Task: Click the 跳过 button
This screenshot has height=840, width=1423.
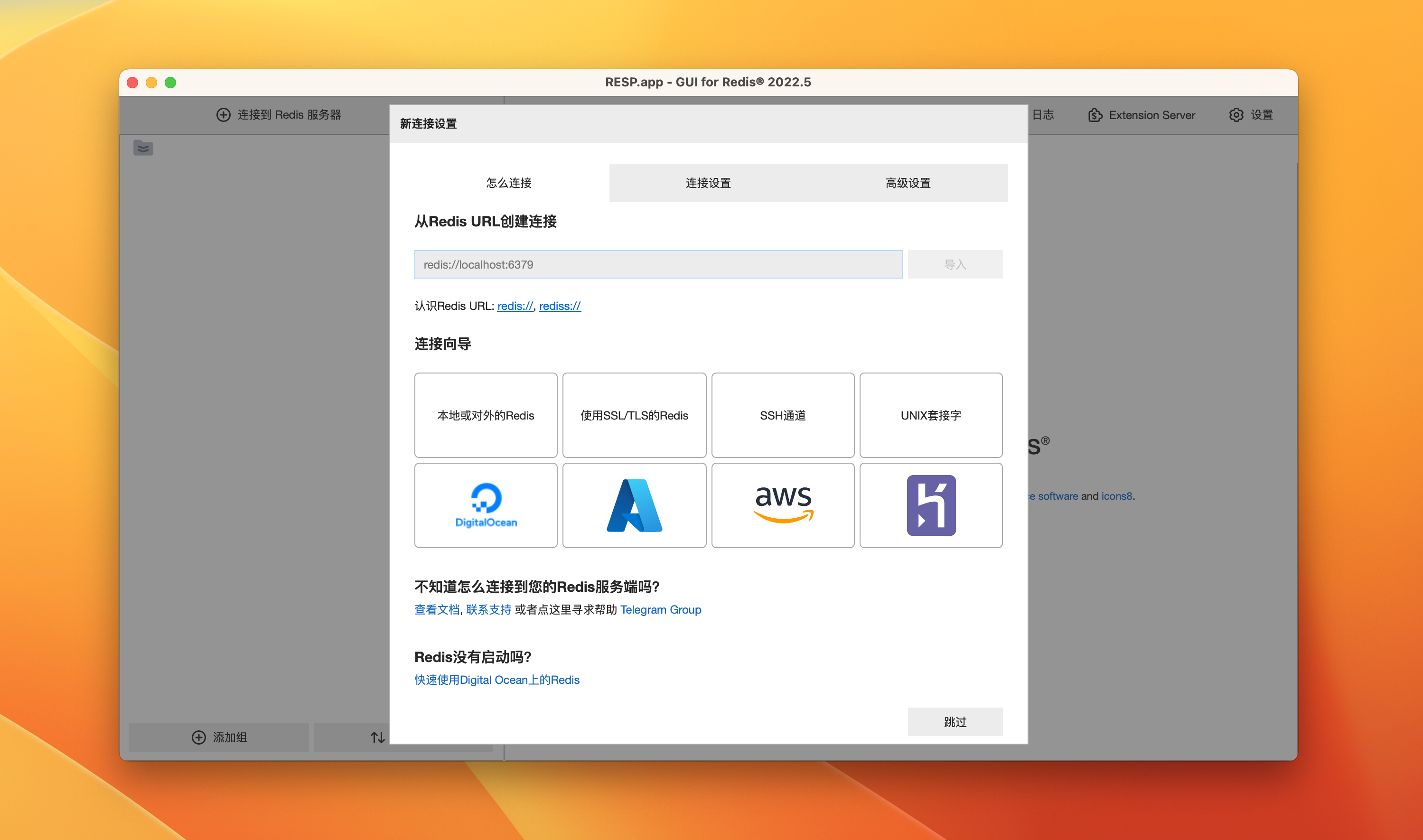Action: (x=955, y=722)
